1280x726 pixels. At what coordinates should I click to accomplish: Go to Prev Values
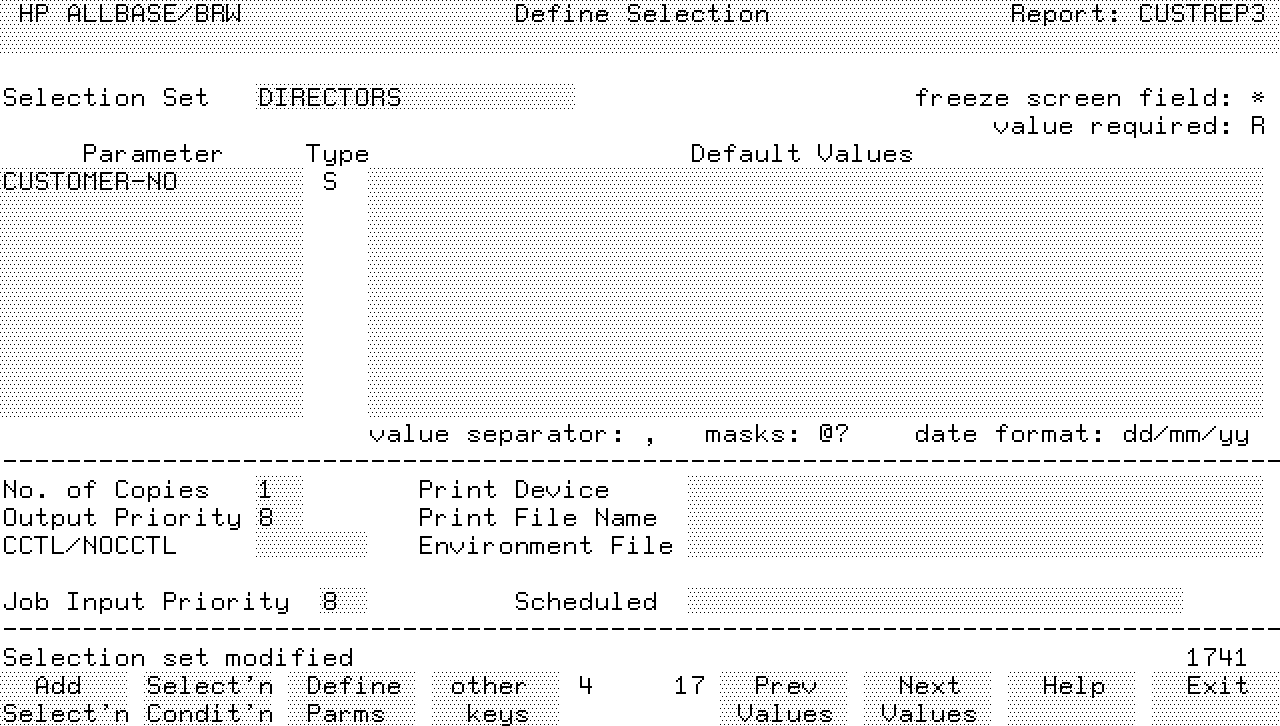click(x=785, y=699)
